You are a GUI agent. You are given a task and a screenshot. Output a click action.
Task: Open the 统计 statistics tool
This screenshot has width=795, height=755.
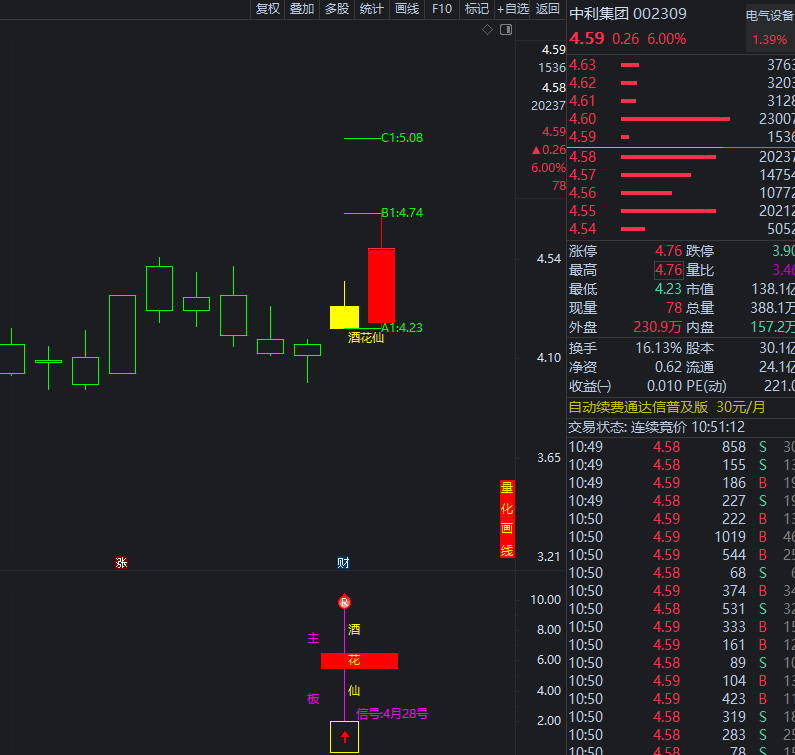(371, 9)
